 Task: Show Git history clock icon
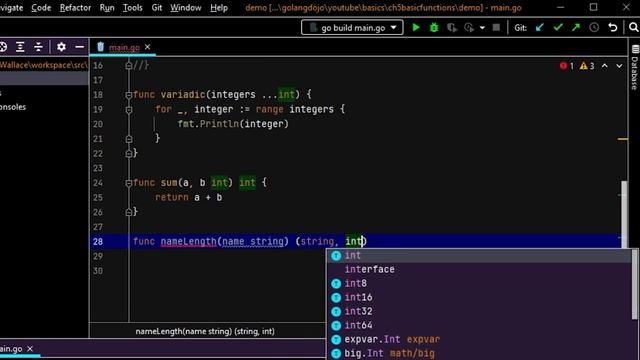[594, 27]
